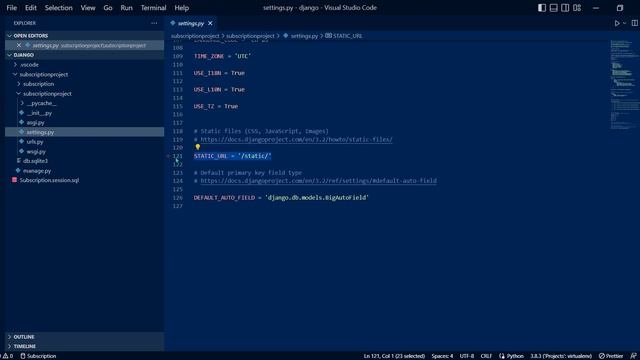
Task: Open wsgi.py file
Action: coord(36,151)
